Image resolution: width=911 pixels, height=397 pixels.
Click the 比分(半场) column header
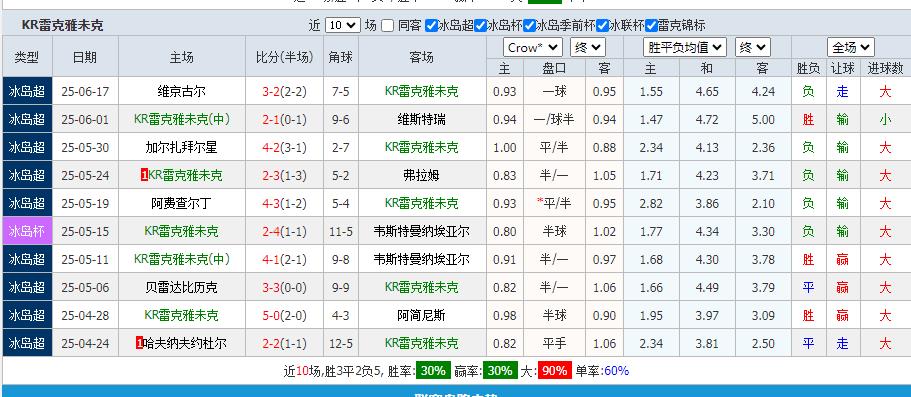point(284,57)
